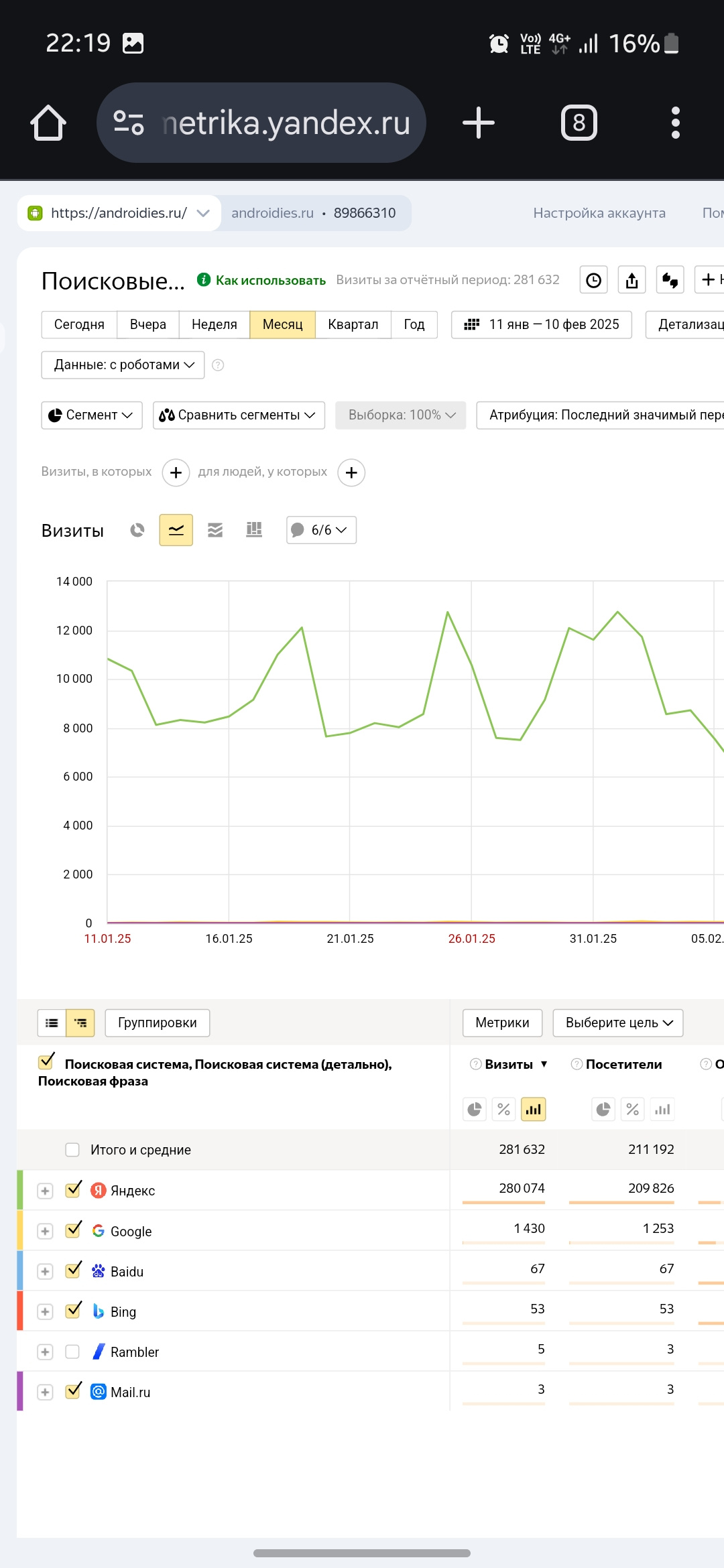724x1568 pixels.
Task: Uncheck the Google row checkbox
Action: [73, 1230]
